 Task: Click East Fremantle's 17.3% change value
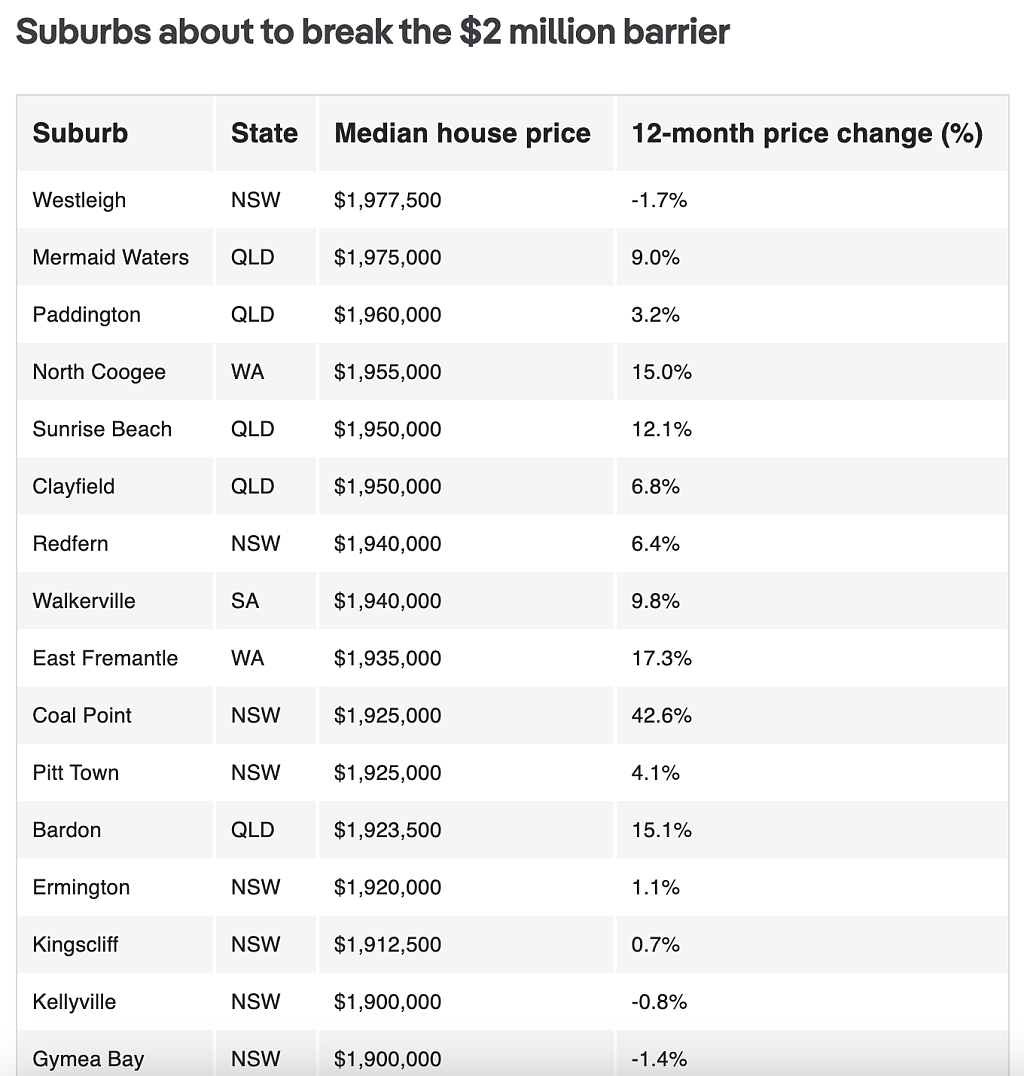pyautogui.click(x=661, y=658)
